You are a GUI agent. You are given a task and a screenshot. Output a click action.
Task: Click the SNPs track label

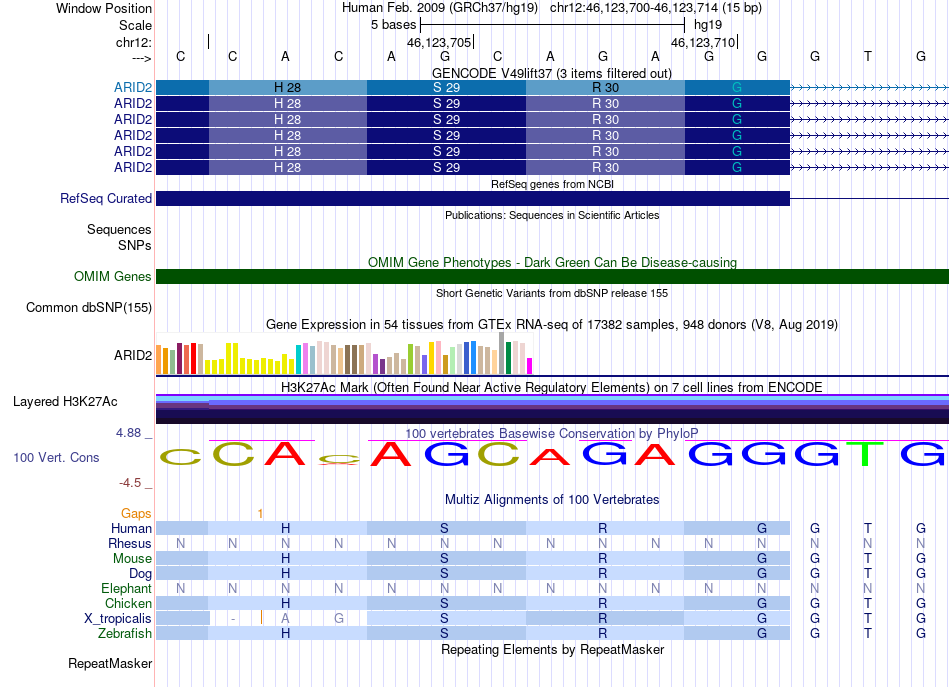(x=135, y=245)
